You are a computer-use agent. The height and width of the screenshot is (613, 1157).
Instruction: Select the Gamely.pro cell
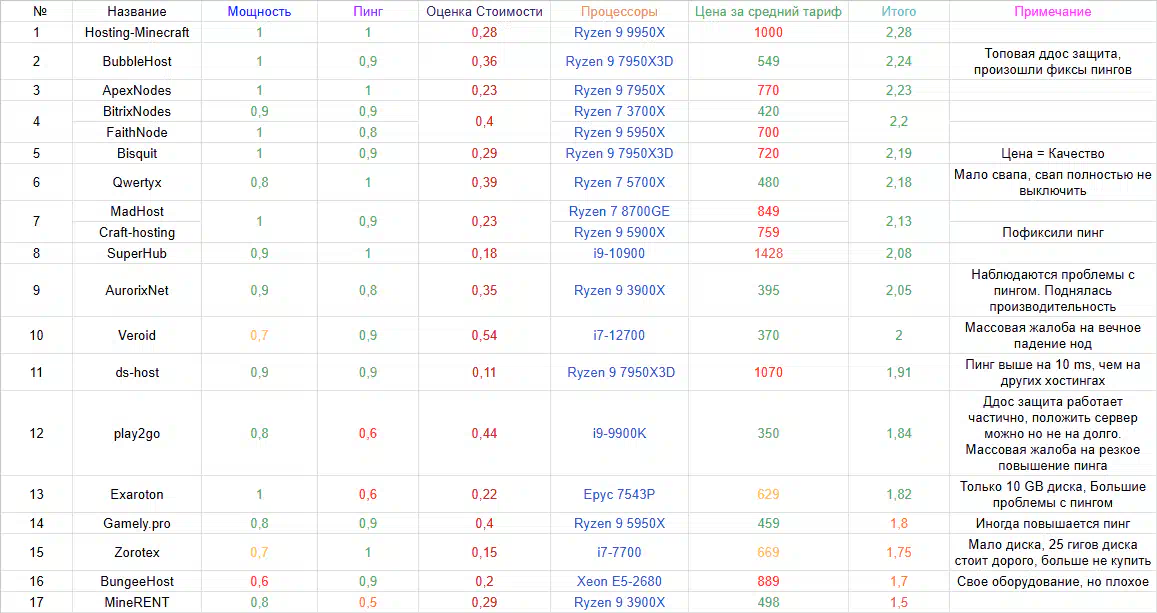(137, 523)
